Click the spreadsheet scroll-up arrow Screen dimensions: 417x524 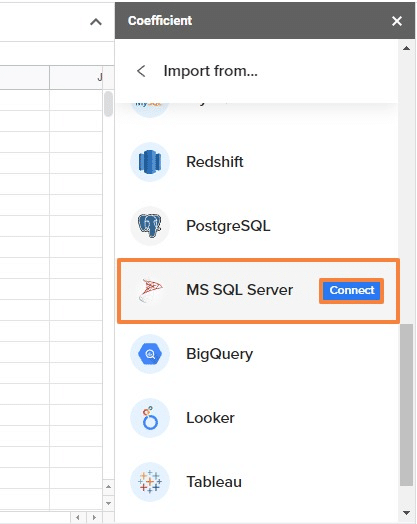click(108, 487)
